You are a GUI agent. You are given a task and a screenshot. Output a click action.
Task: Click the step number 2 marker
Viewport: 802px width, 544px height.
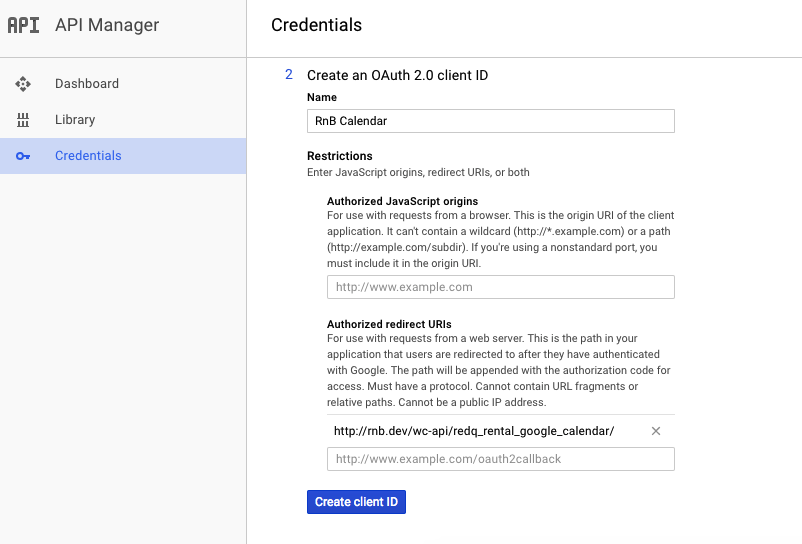289,75
